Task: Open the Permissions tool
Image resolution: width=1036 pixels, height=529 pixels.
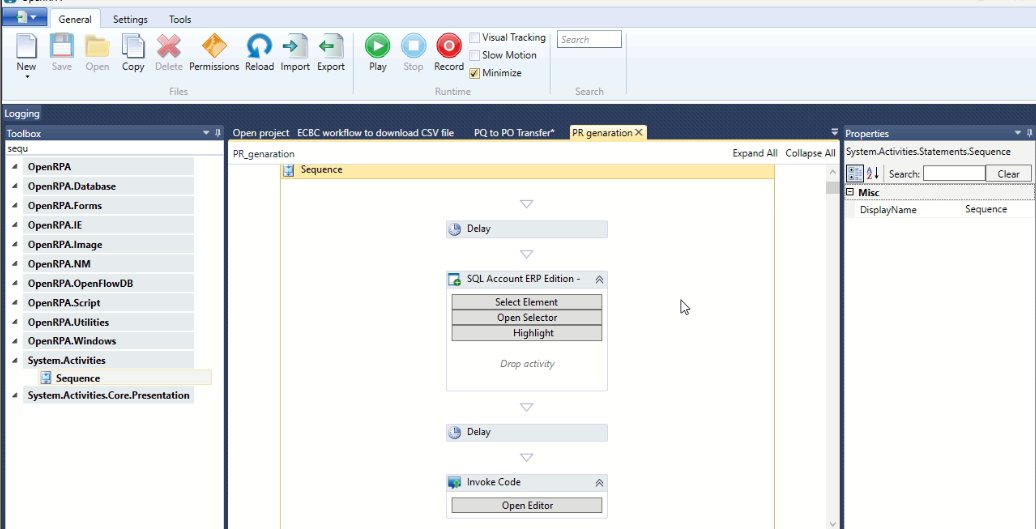Action: tap(214, 46)
